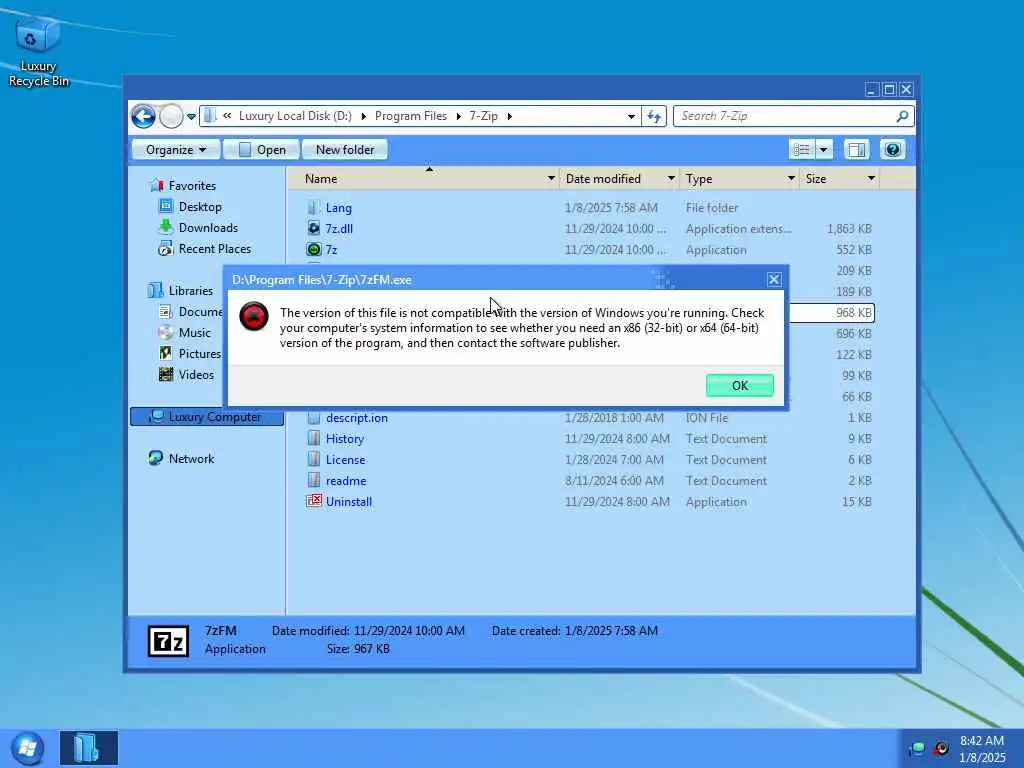The width and height of the screenshot is (1024, 768).
Task: Open Luxury Recycle Bin on desktop
Action: coord(39,51)
